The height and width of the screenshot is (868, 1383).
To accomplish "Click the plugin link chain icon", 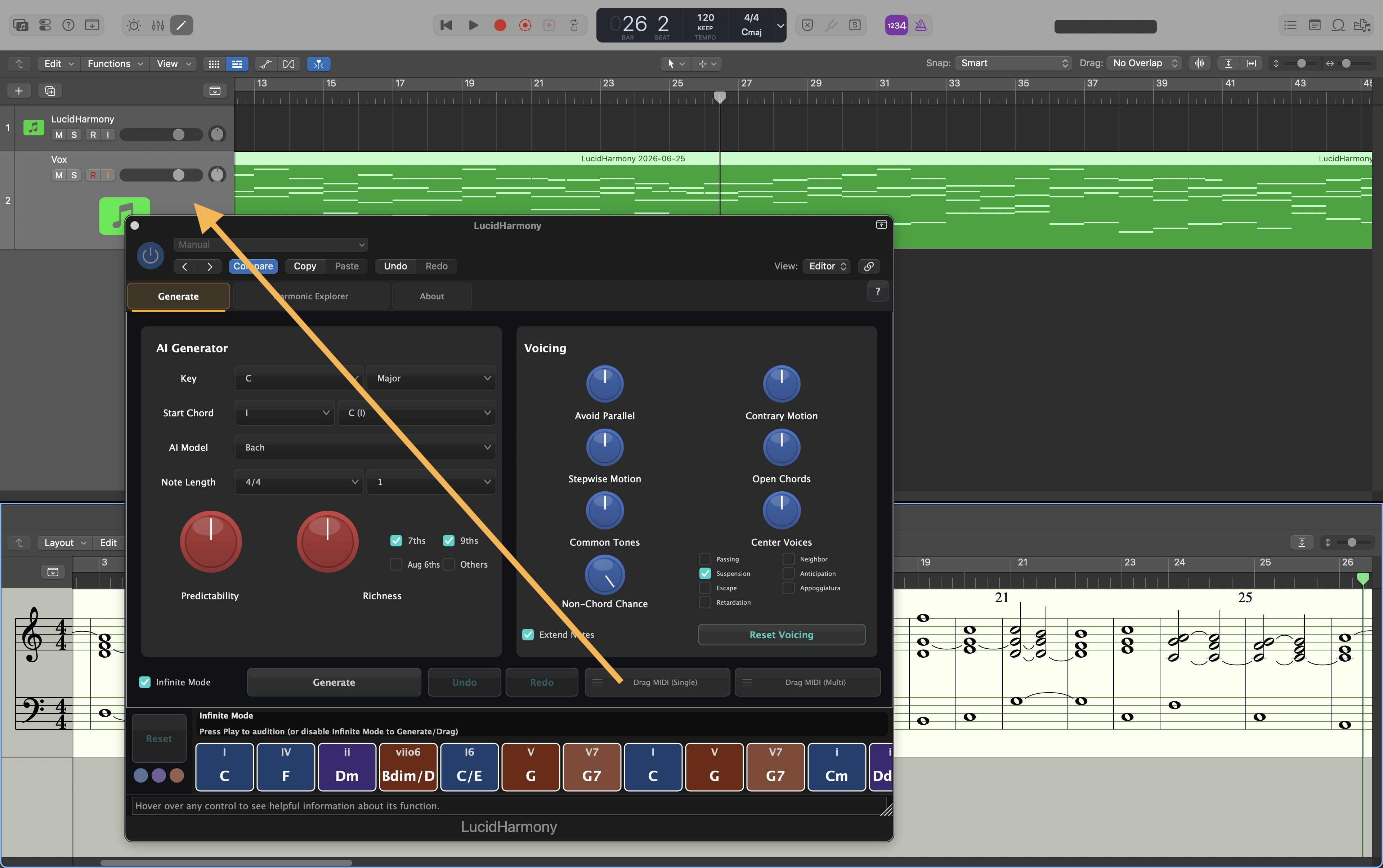I will pyautogui.click(x=869, y=267).
